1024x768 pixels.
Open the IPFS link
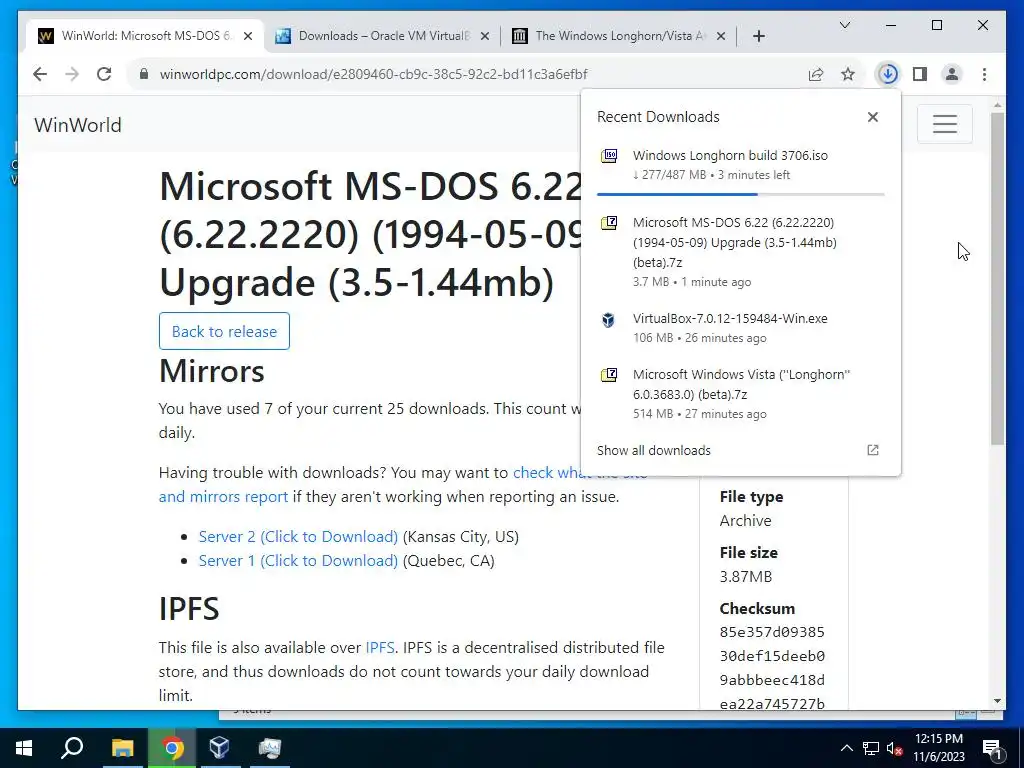[x=379, y=648]
